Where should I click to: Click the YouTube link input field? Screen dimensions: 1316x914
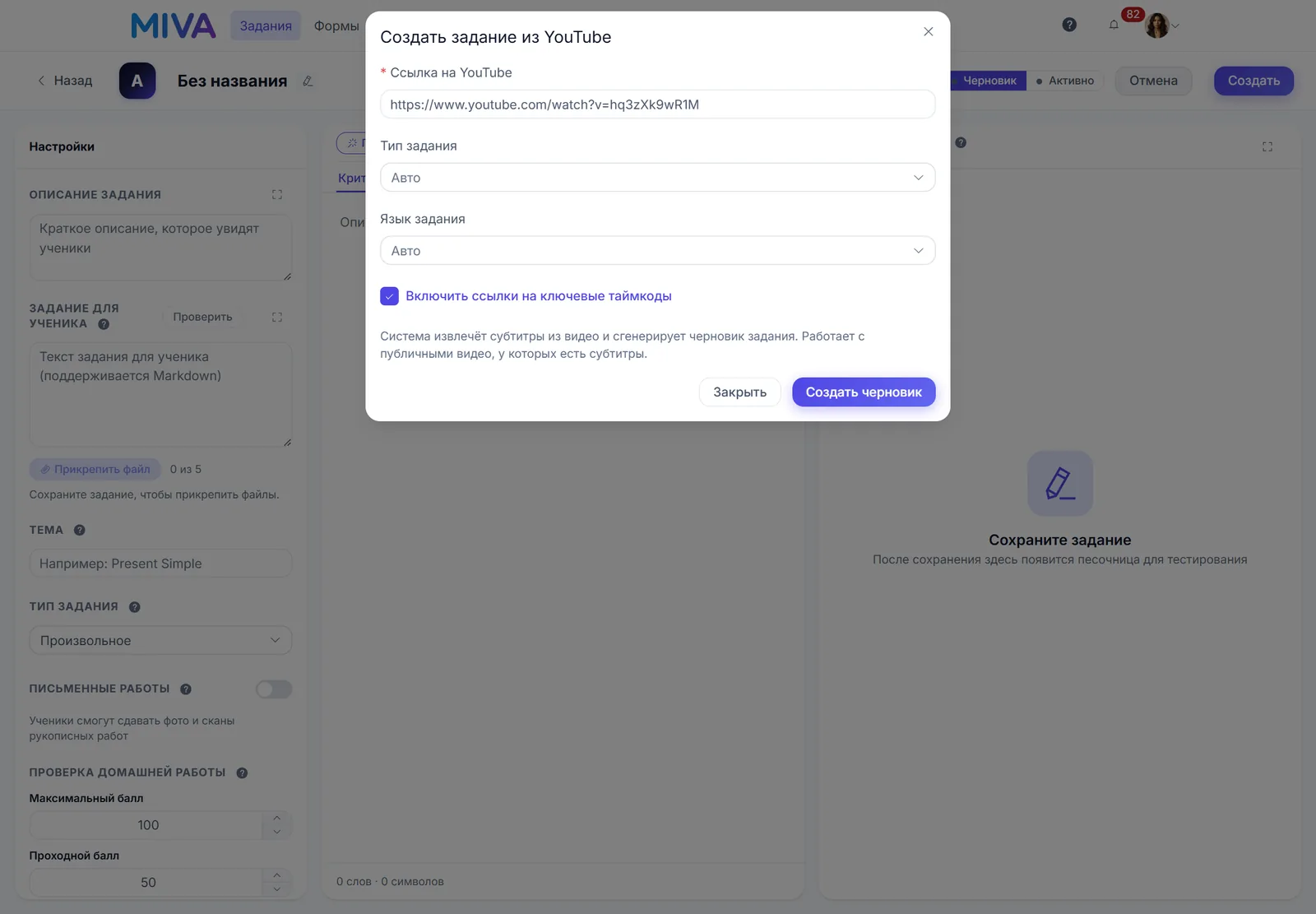[657, 104]
